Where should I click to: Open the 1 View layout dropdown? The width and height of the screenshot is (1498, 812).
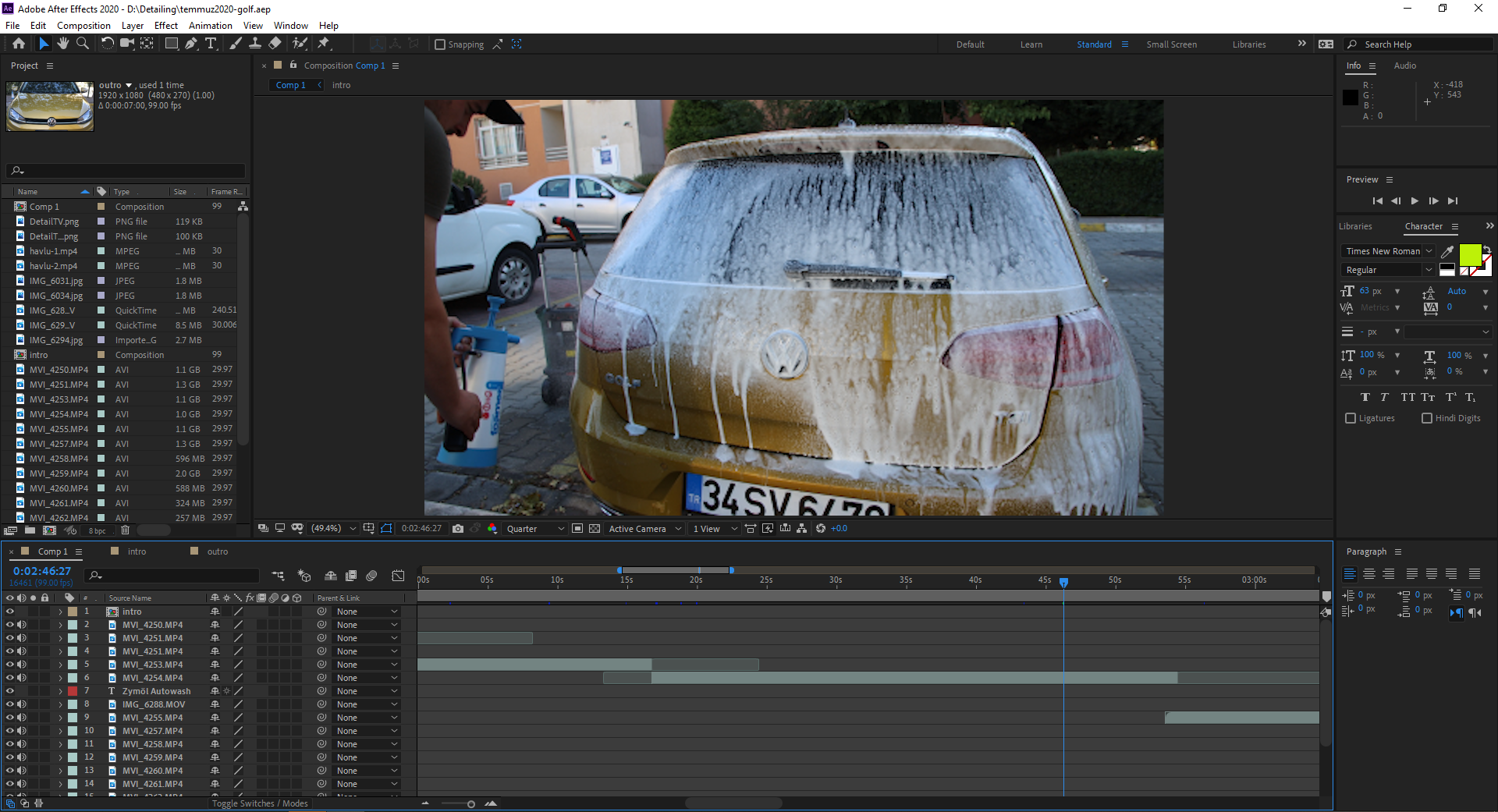point(715,528)
